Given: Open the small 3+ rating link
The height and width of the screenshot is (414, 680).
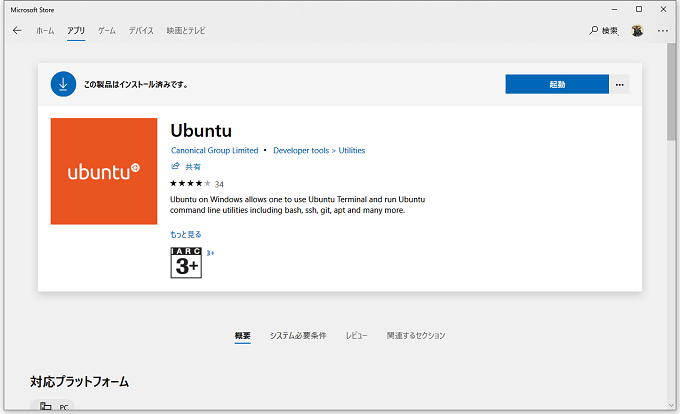Looking at the screenshot, I should [x=210, y=253].
